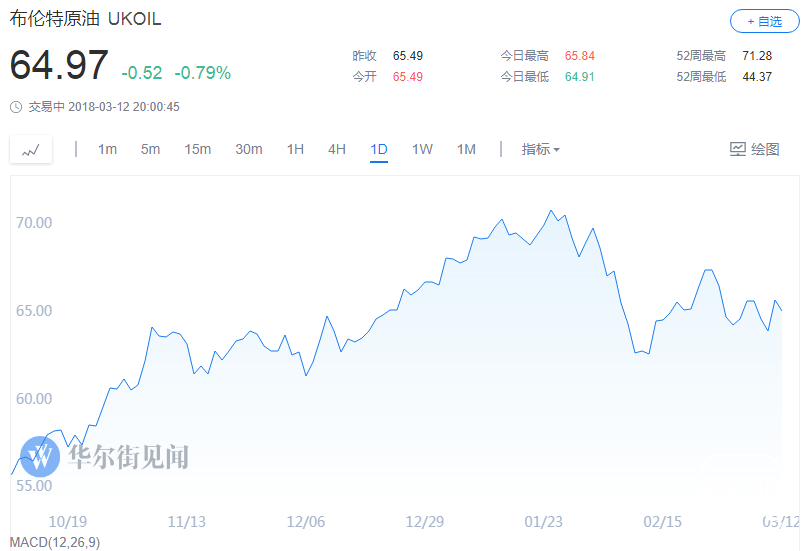Switch to the 1m interval

pyautogui.click(x=107, y=149)
